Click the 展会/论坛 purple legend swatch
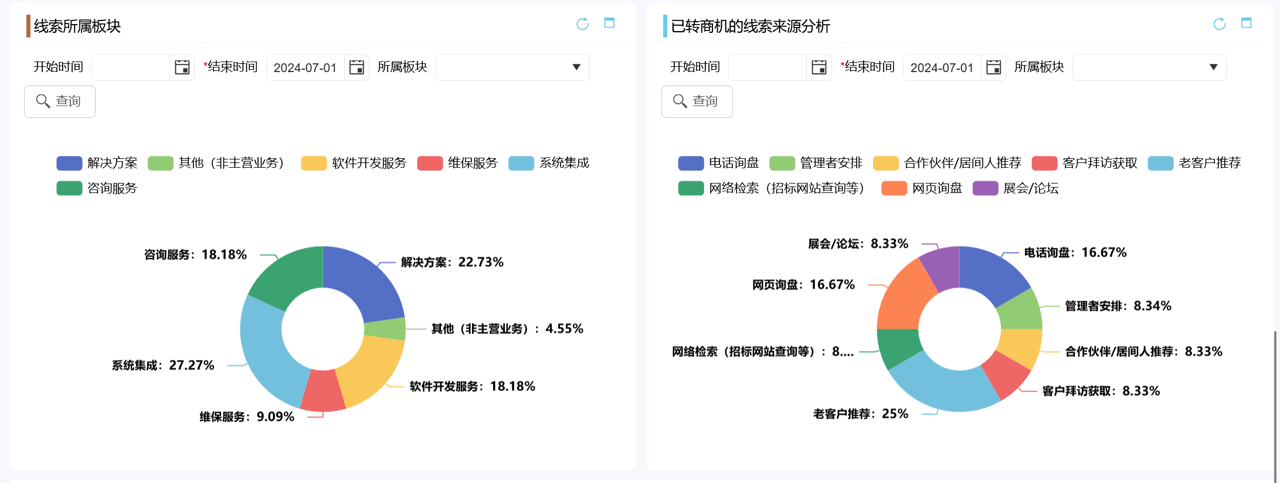The width and height of the screenshot is (1280, 483). (x=985, y=188)
